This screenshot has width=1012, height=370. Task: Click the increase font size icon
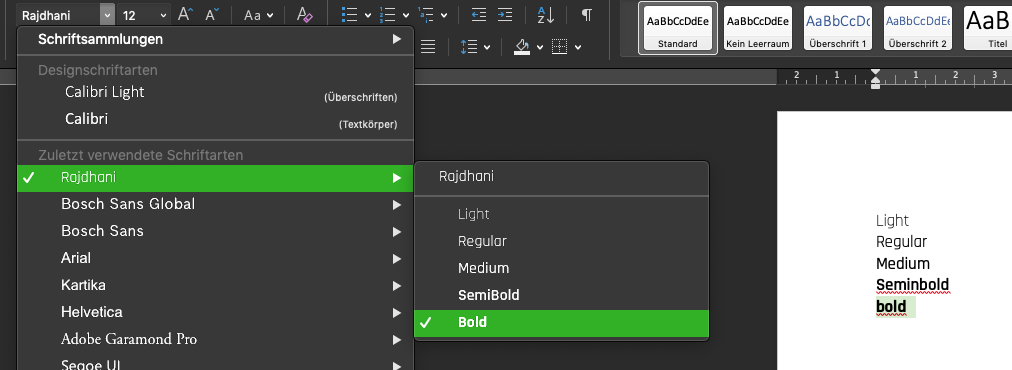185,14
